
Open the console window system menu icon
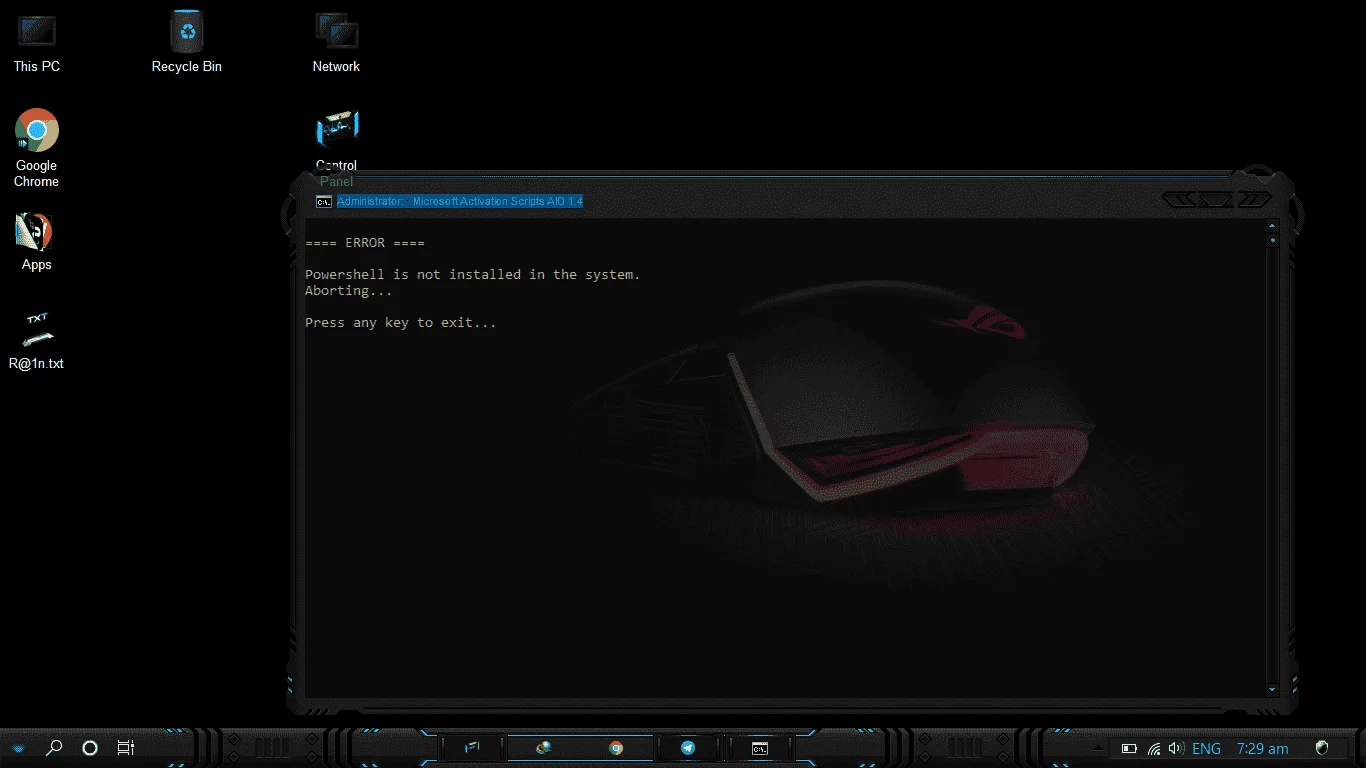323,201
